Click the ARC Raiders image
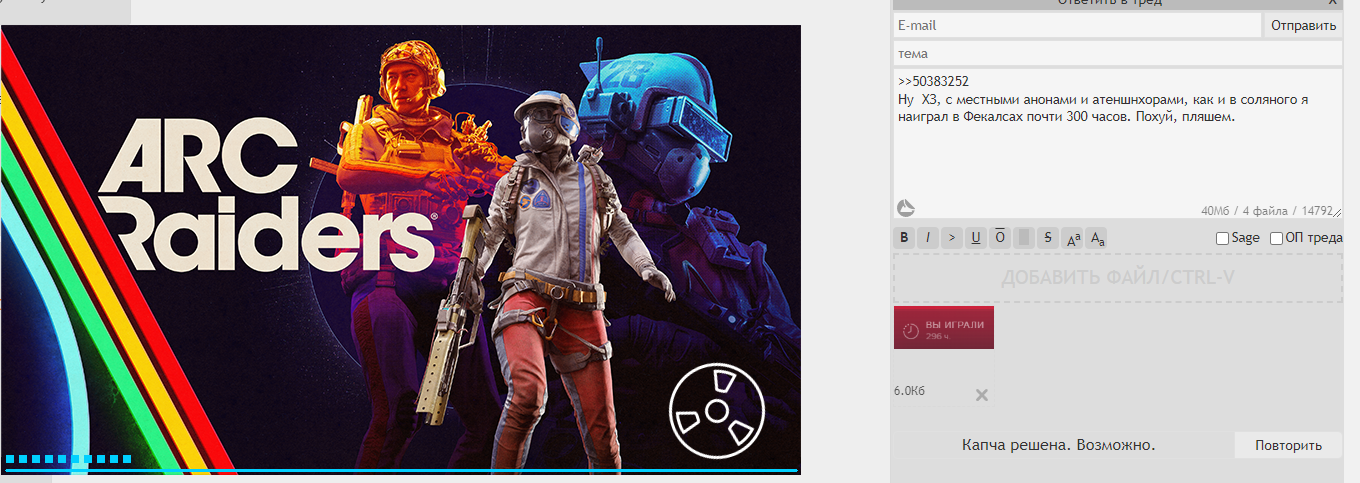The image size is (1360, 483). pos(401,249)
